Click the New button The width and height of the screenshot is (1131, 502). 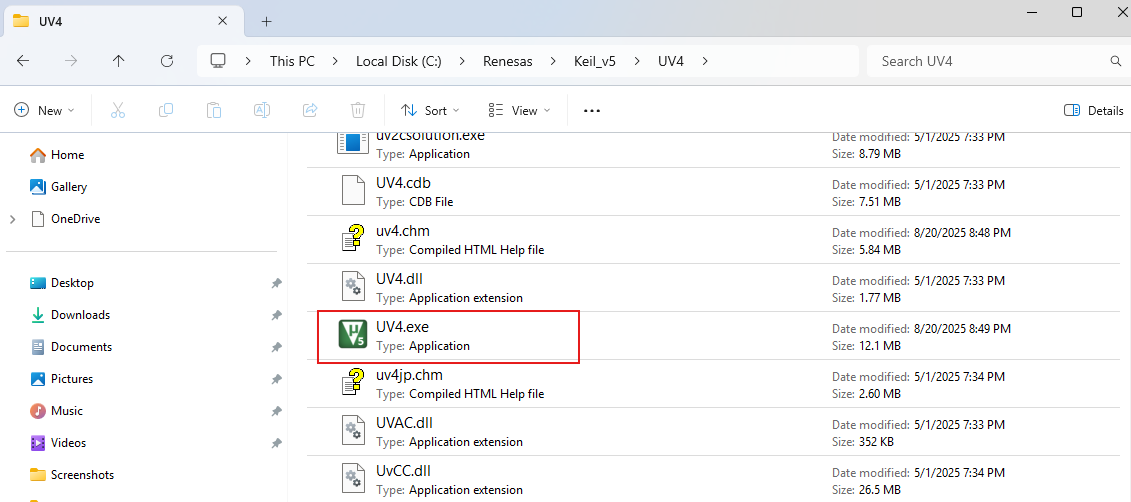click(x=45, y=110)
